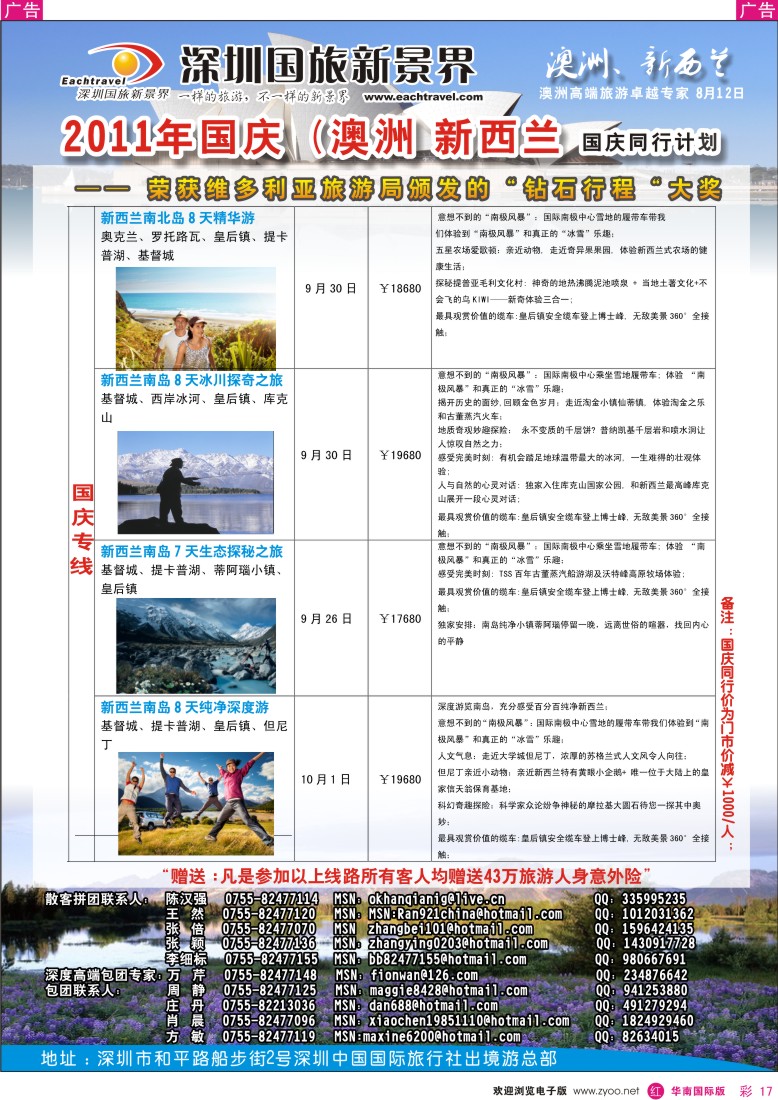Click the 赠送43万旅游人身意外险 promo line
778x1100 pixels.
click(x=406, y=876)
